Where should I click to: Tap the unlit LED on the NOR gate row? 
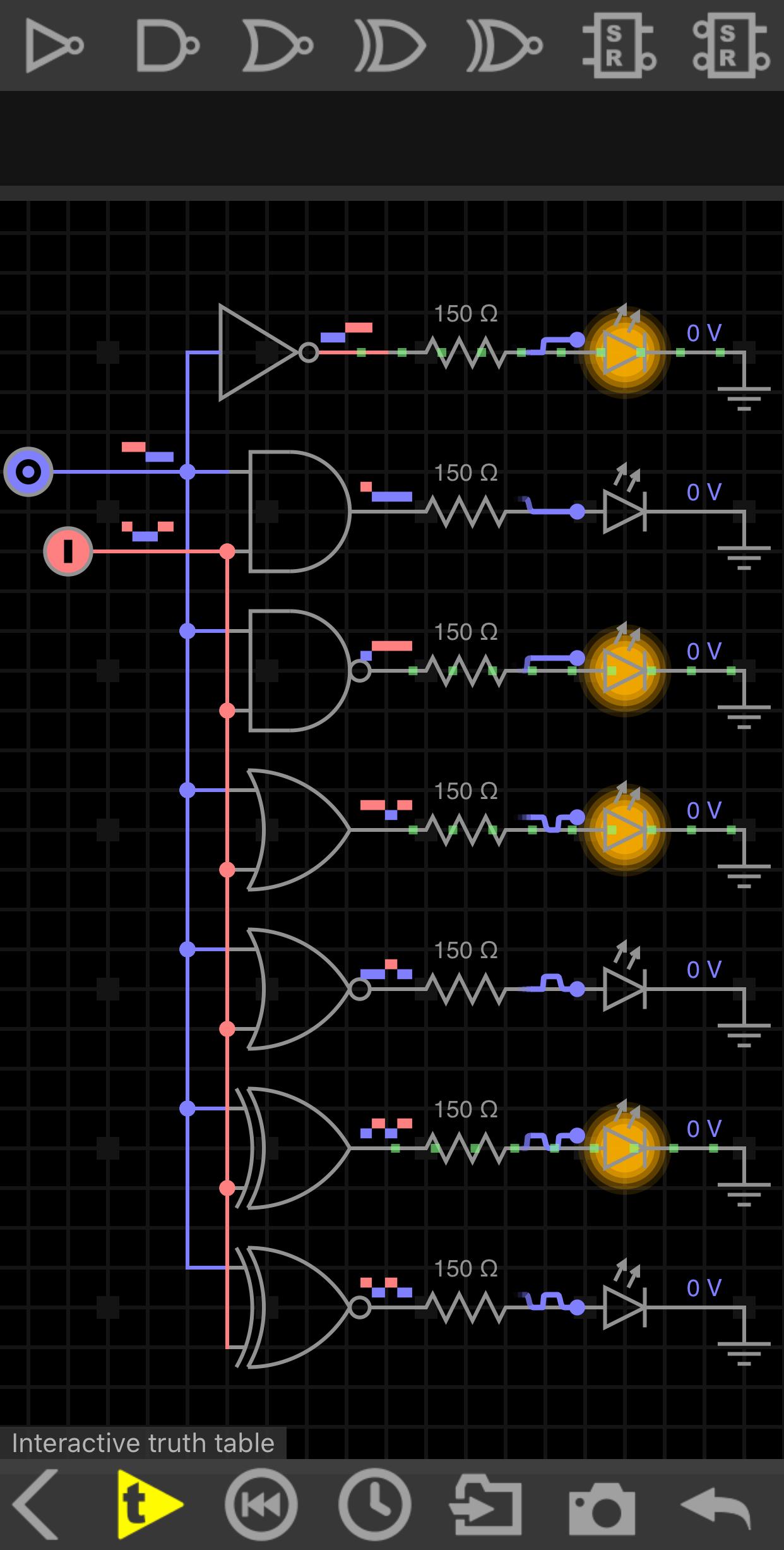[x=625, y=988]
